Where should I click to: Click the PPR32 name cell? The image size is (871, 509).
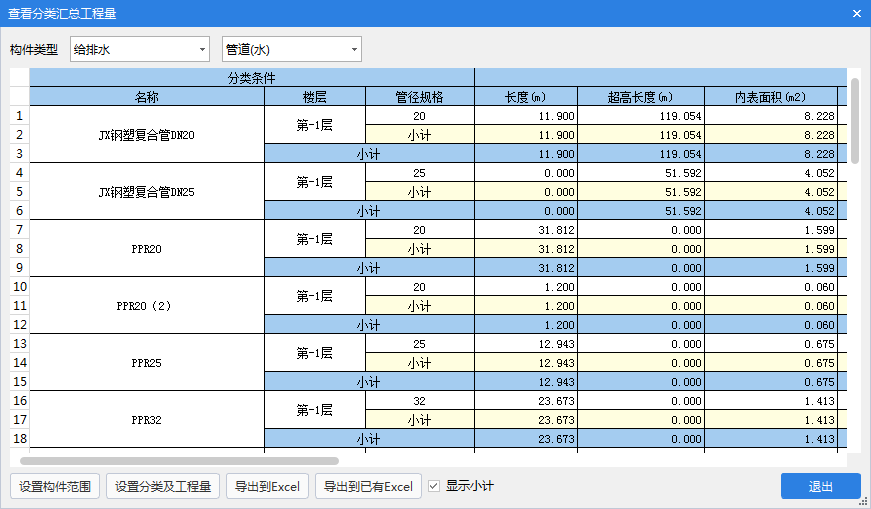click(147, 420)
